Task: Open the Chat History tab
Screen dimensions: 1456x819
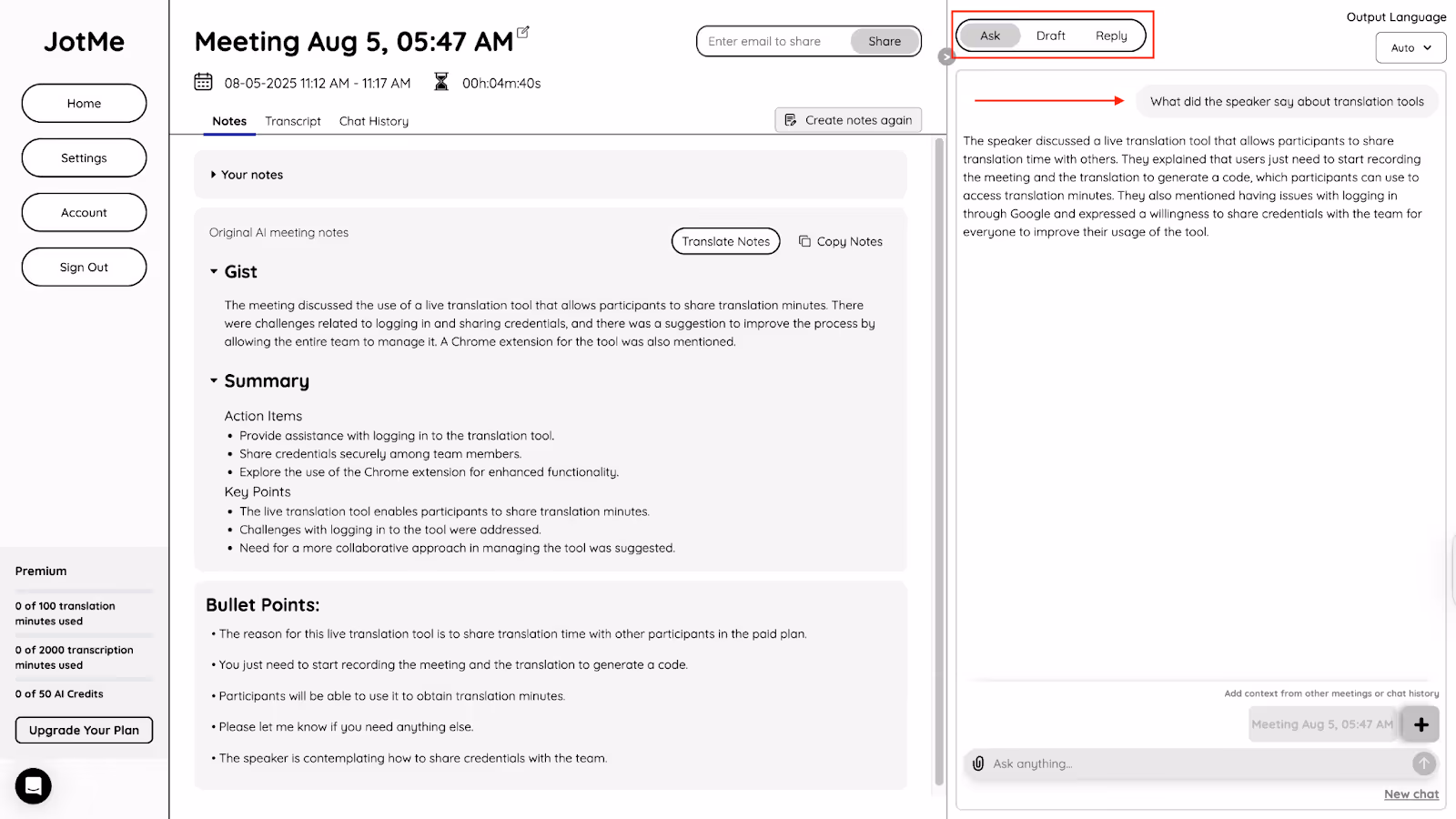Action: pyautogui.click(x=374, y=121)
